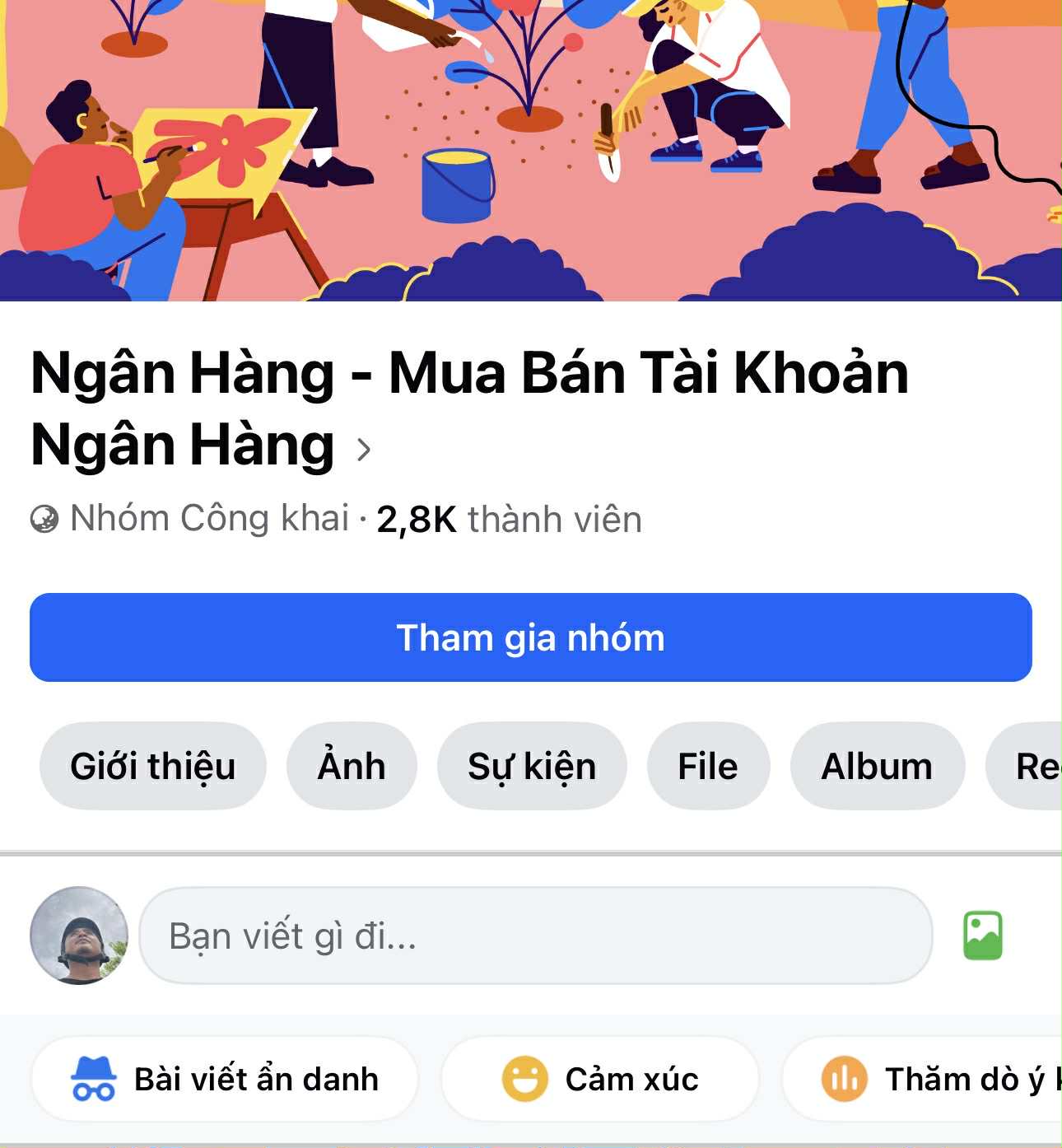Open the user profile avatar picture

coord(79,936)
